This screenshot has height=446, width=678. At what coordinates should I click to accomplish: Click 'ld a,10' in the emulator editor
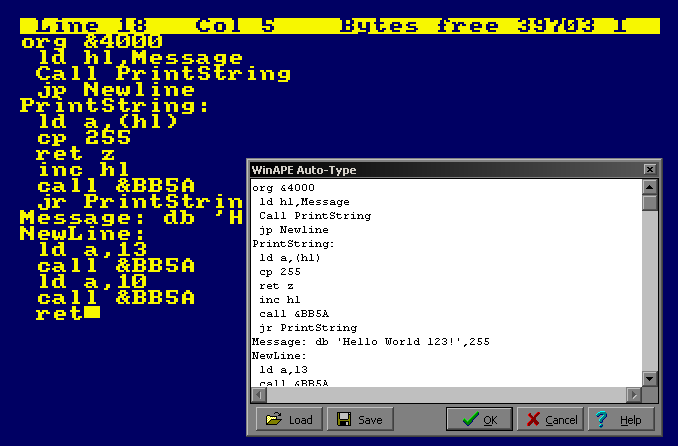click(x=92, y=282)
